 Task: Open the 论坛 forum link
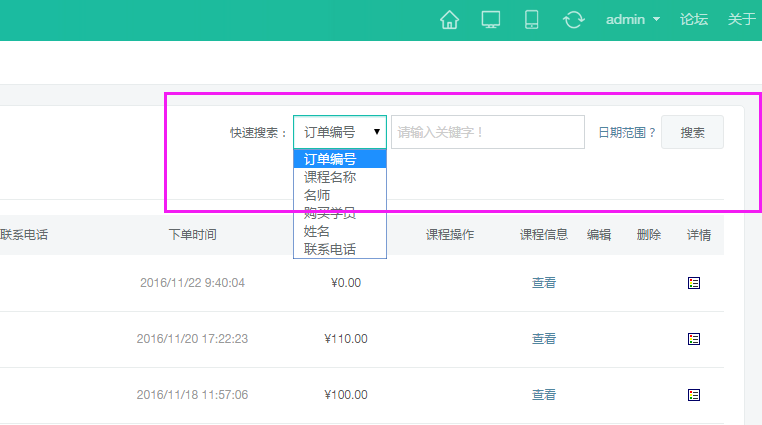(694, 20)
